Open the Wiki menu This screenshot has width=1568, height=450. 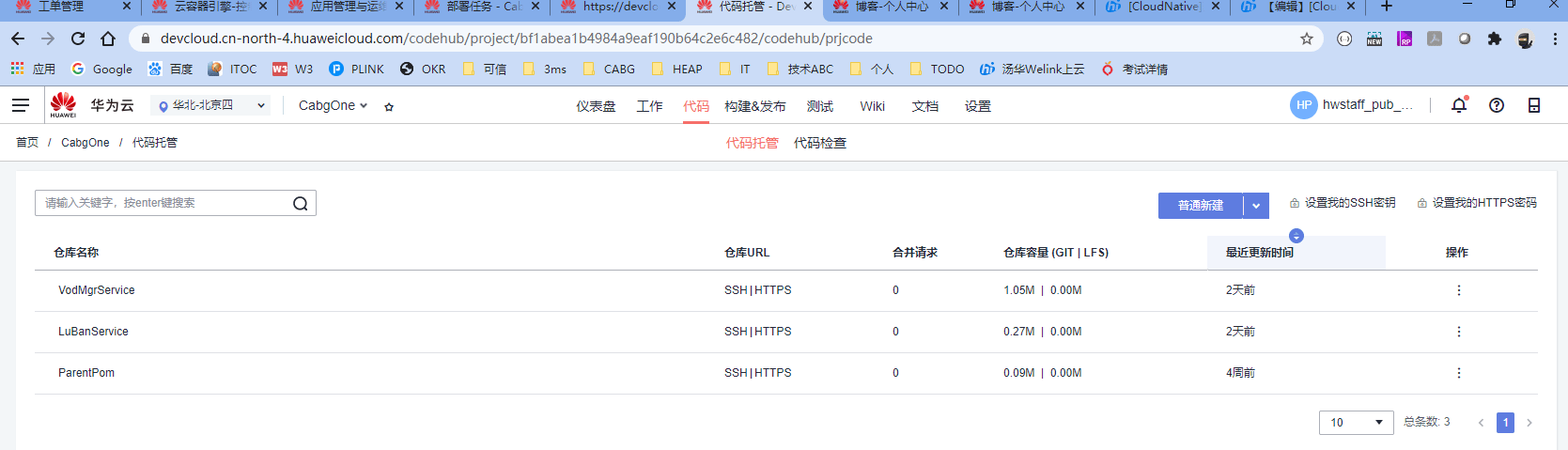coord(872,106)
